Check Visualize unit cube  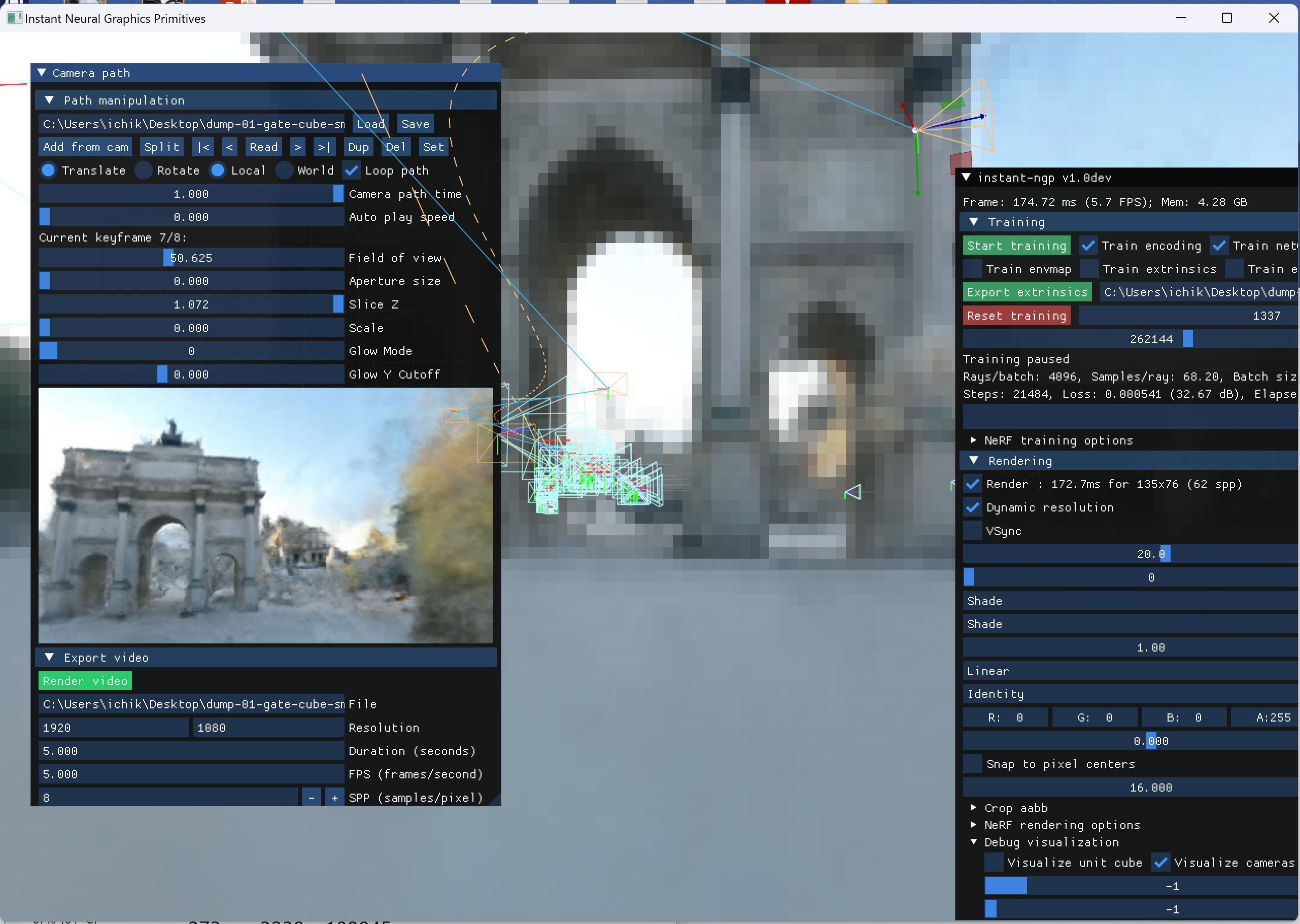tap(994, 863)
